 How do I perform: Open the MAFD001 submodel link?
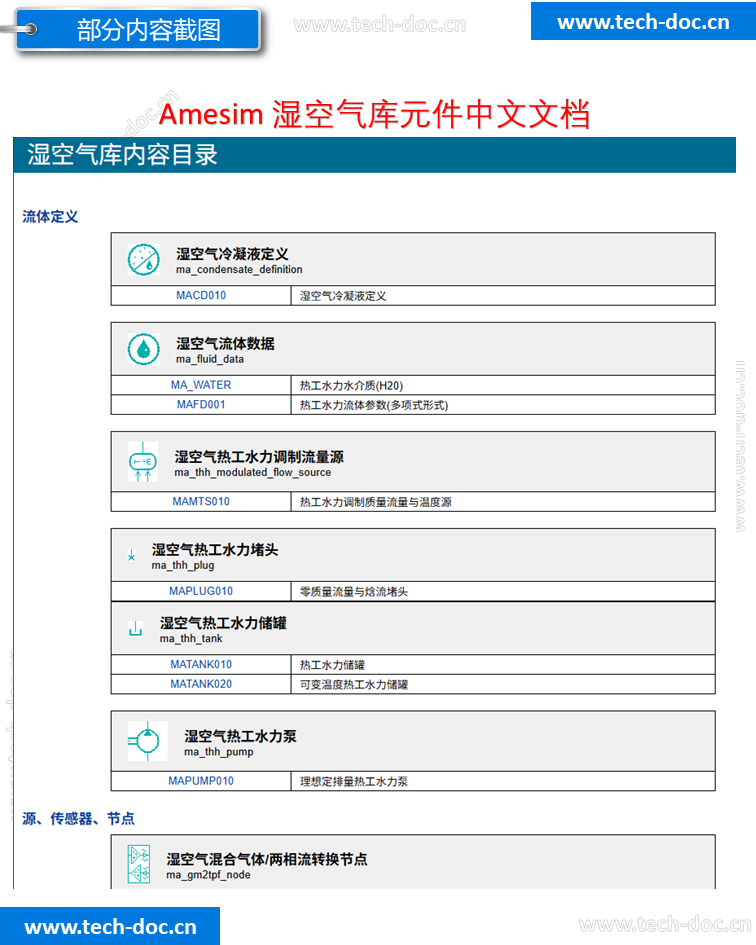click(x=201, y=404)
